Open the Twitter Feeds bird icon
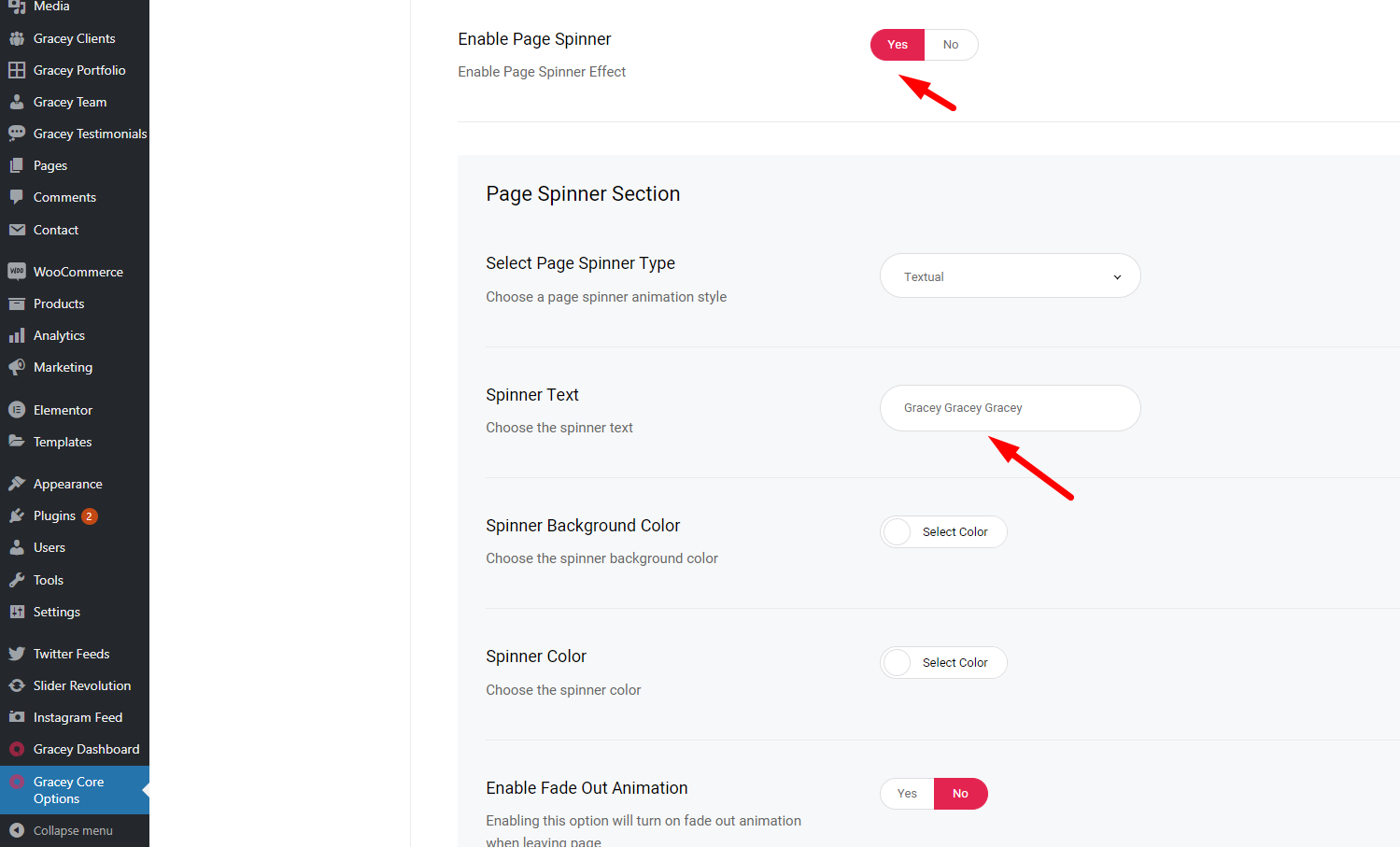This screenshot has width=1400, height=847. [17, 654]
